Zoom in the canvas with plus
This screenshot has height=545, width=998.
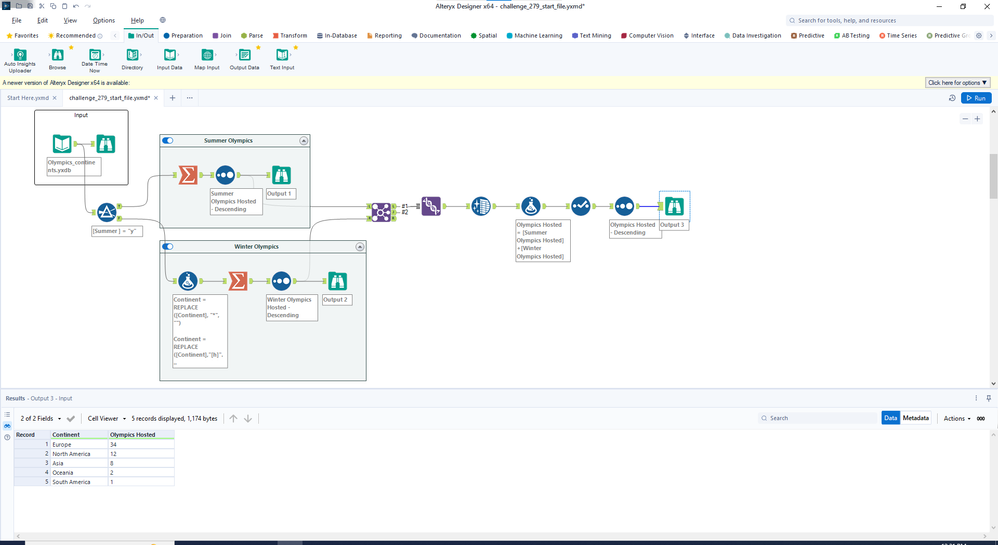tap(978, 119)
